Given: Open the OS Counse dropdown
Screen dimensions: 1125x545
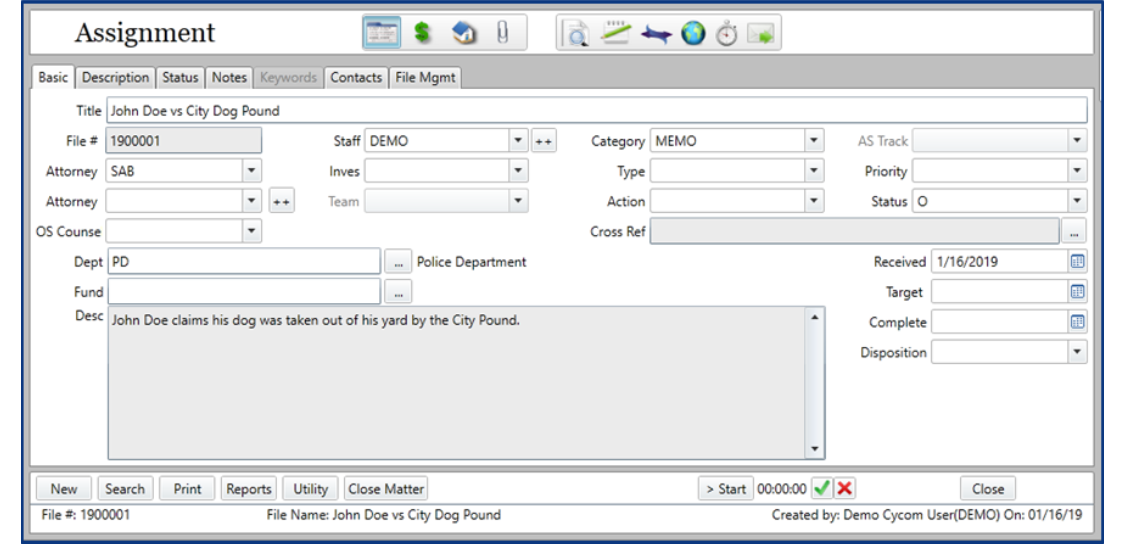Looking at the screenshot, I should point(252,231).
